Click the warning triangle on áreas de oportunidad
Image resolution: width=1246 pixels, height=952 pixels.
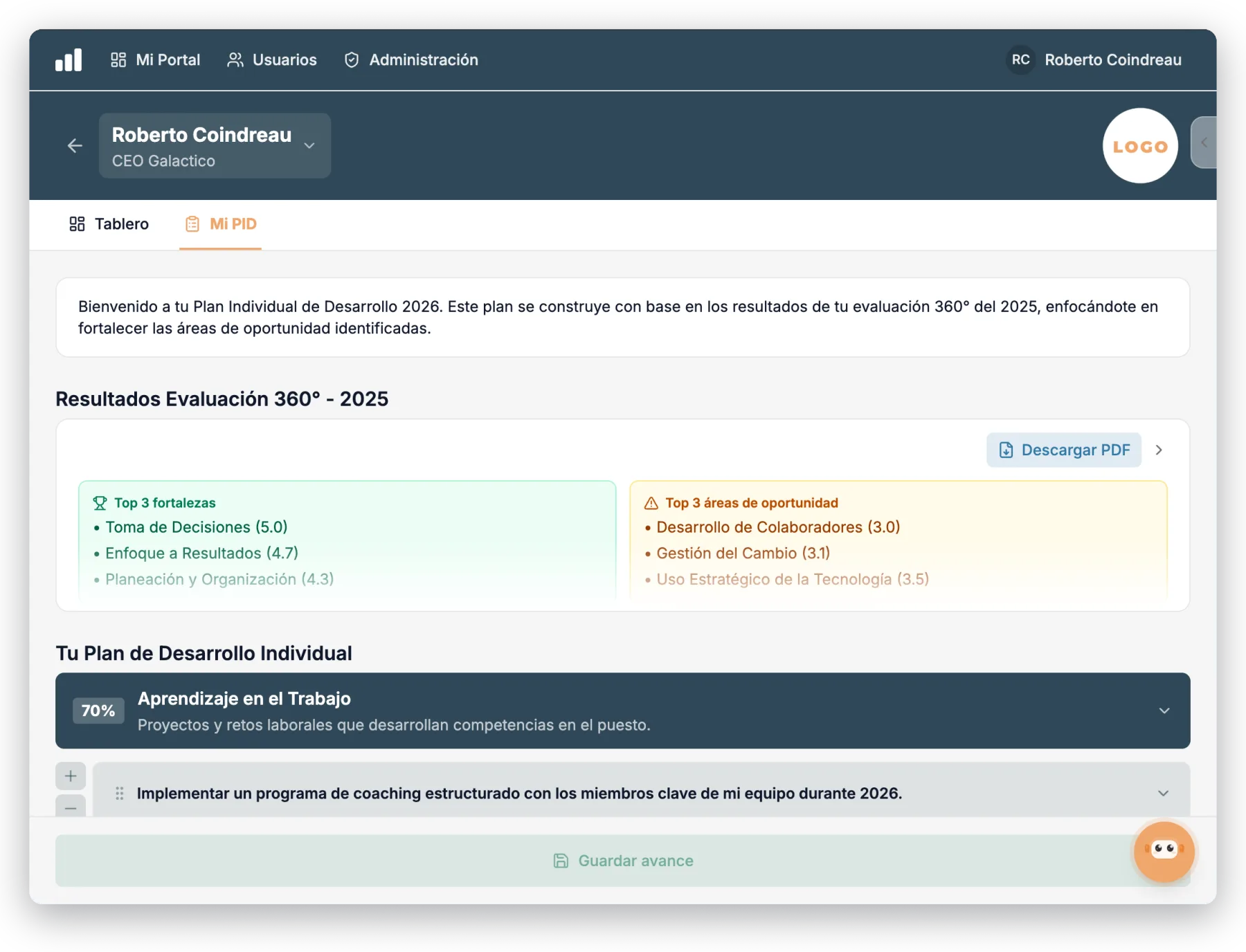coord(651,503)
